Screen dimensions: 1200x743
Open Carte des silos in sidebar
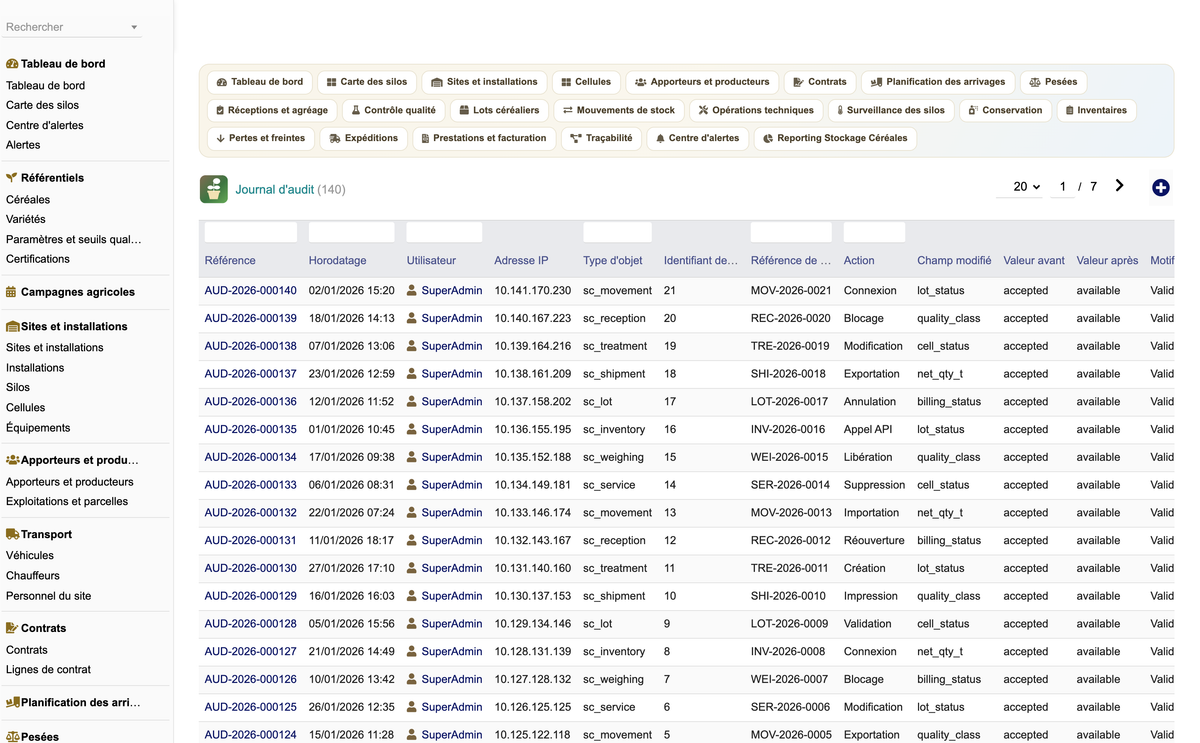point(42,105)
